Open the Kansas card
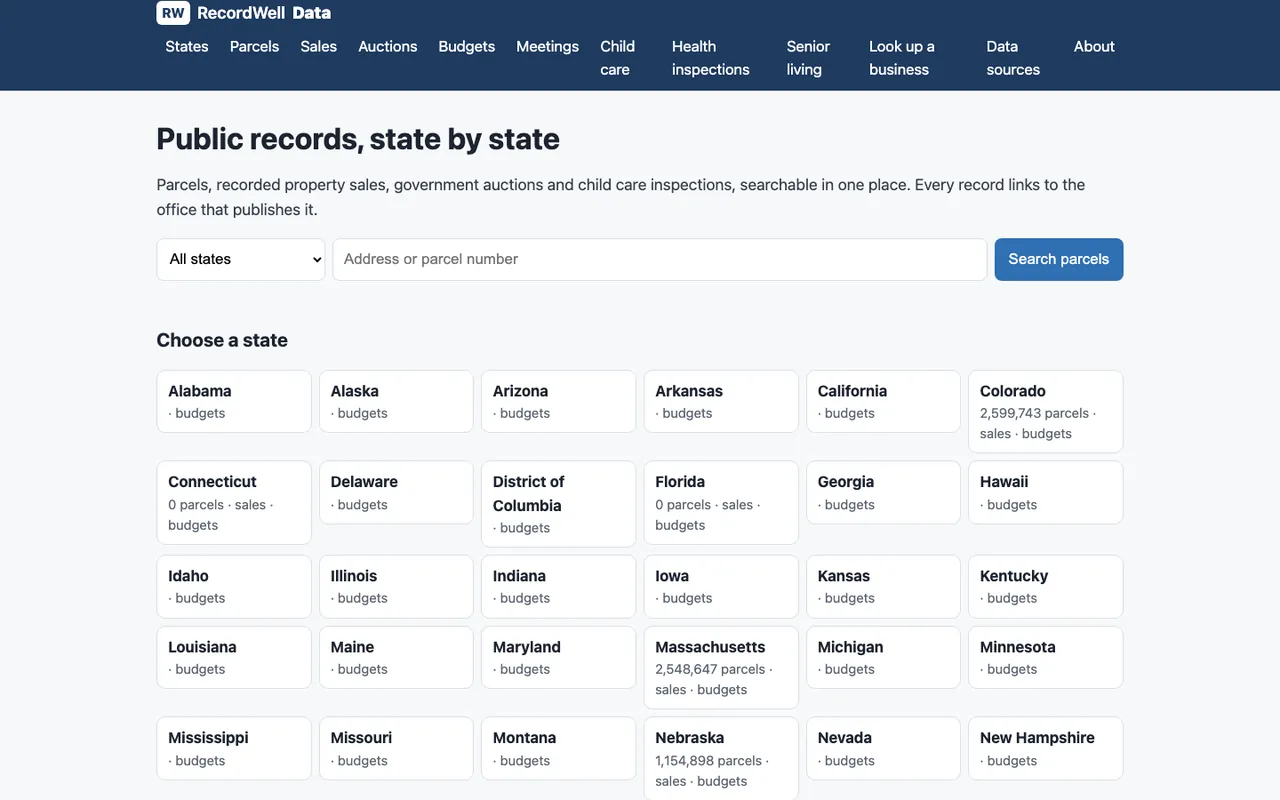The image size is (1280, 800). point(883,586)
